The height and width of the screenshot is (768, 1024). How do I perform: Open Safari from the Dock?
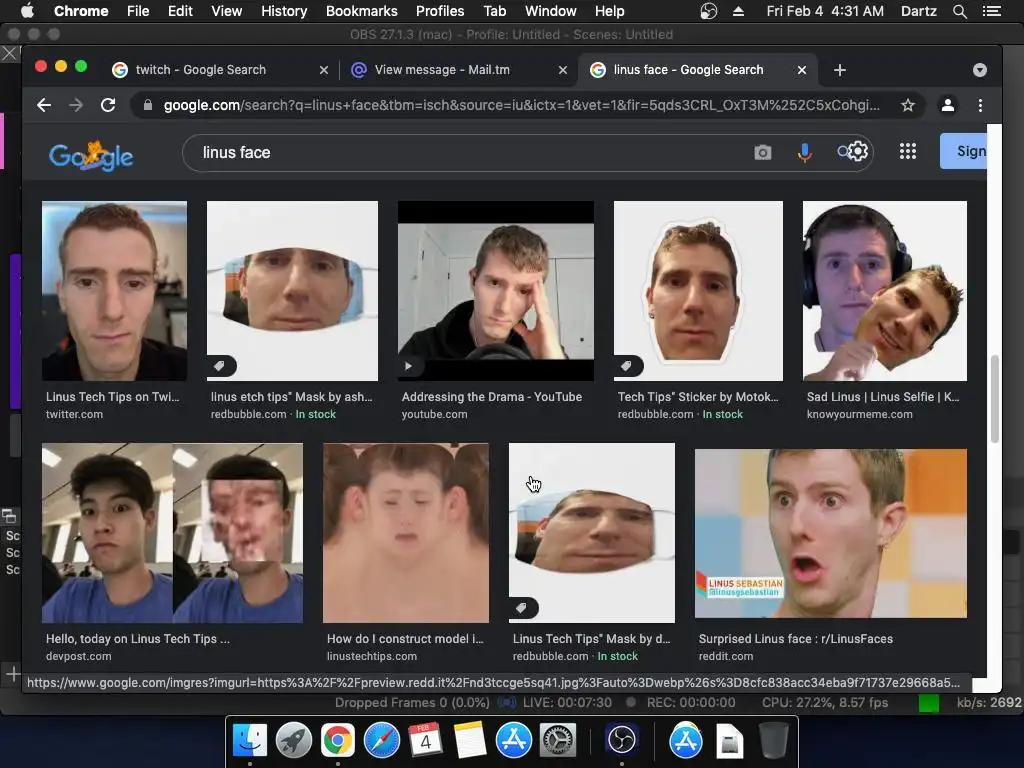coord(381,740)
